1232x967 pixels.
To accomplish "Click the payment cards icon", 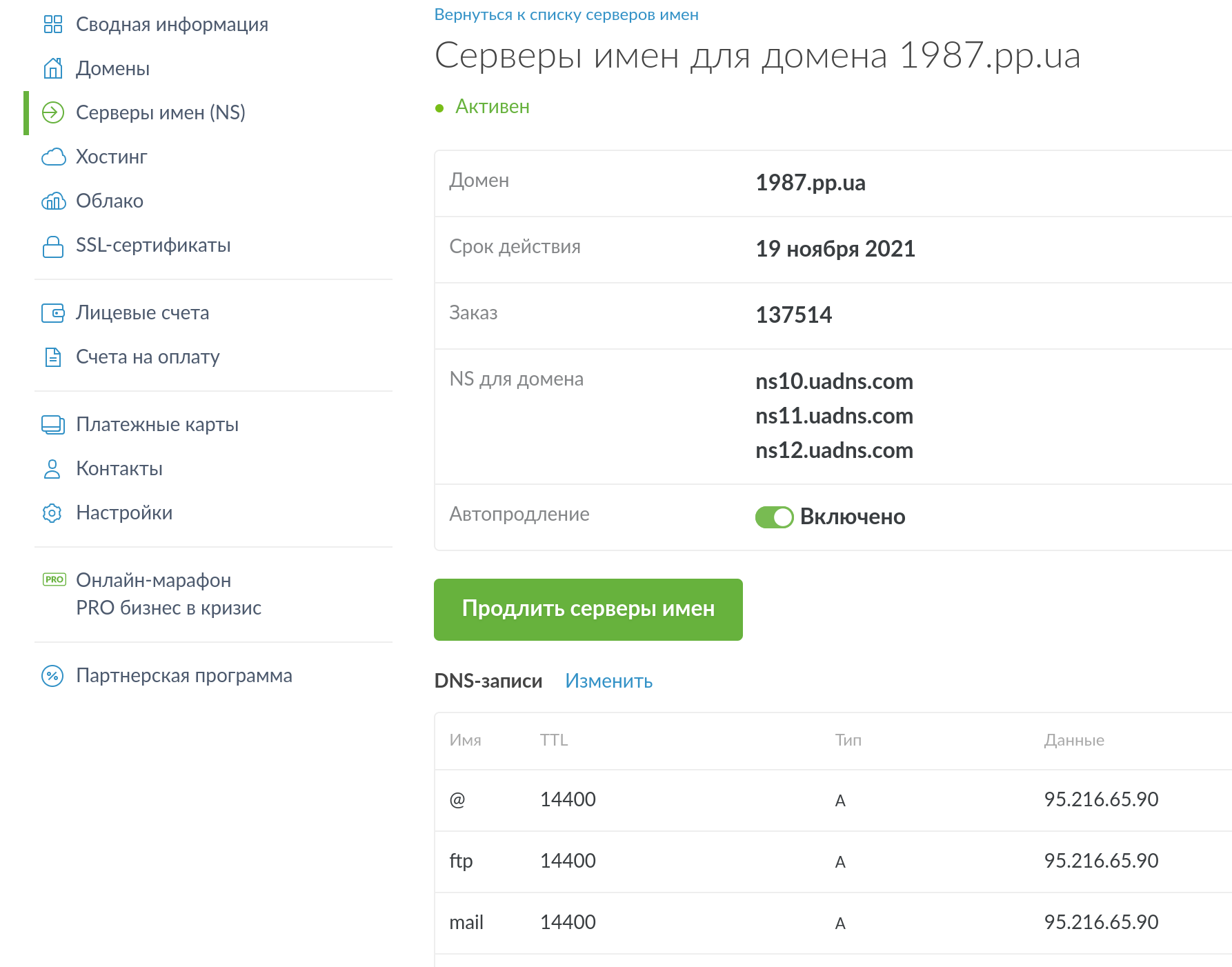I will pyautogui.click(x=53, y=425).
